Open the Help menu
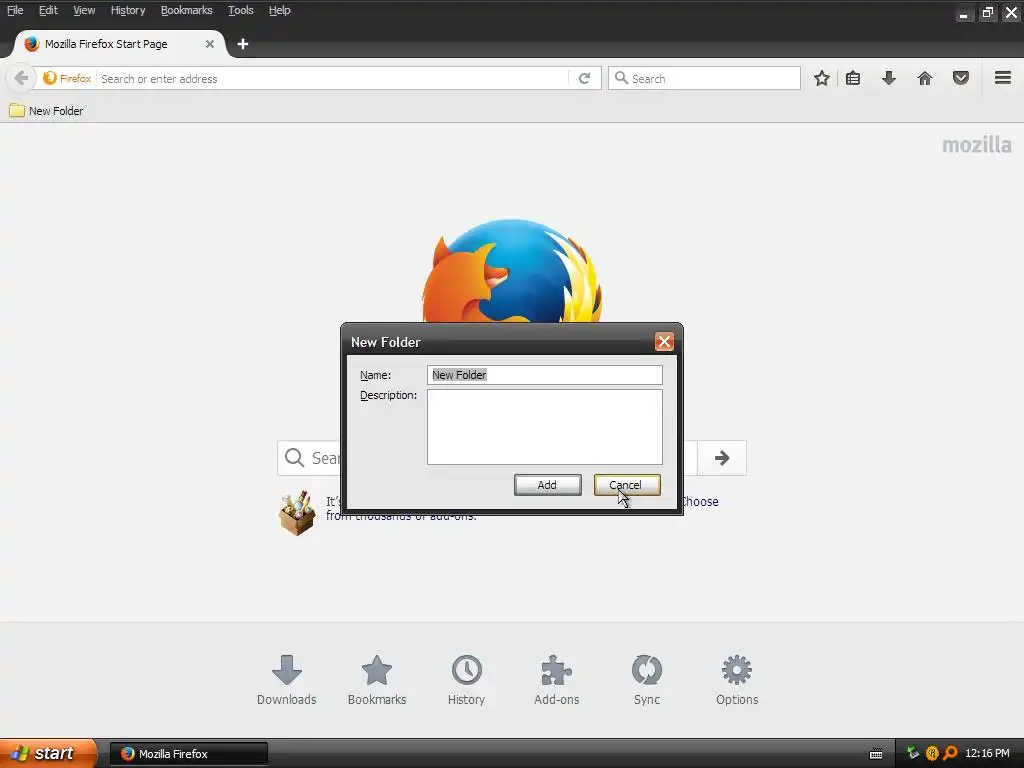The width and height of the screenshot is (1024, 768). tap(280, 10)
